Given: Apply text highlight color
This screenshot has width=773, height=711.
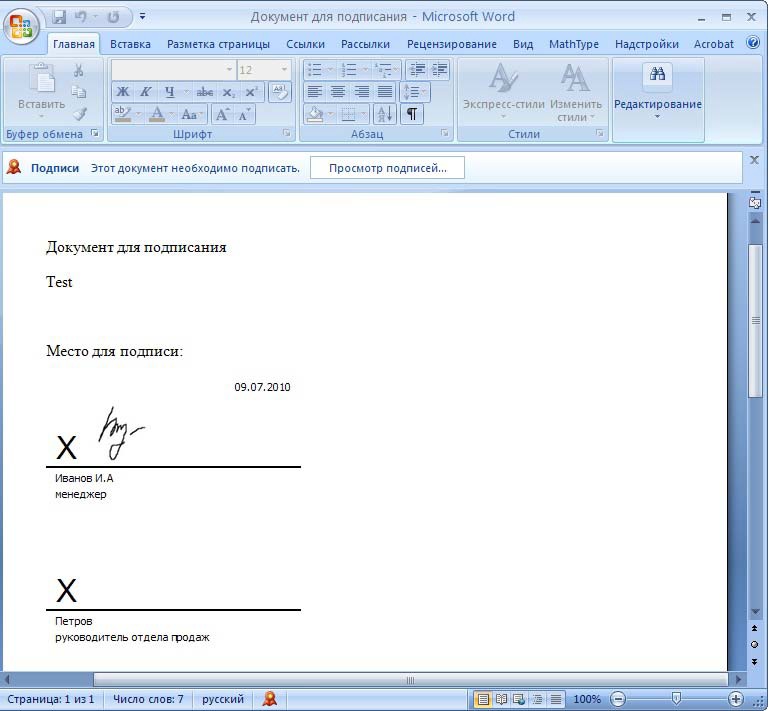Looking at the screenshot, I should pyautogui.click(x=123, y=114).
